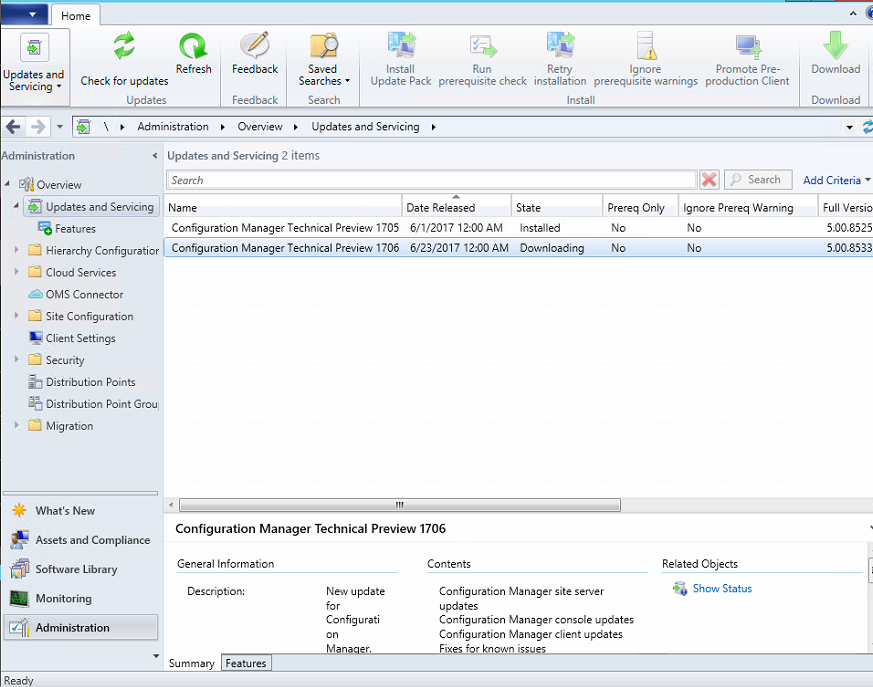
Task: Go forward with the right arrow
Action: coord(38,127)
